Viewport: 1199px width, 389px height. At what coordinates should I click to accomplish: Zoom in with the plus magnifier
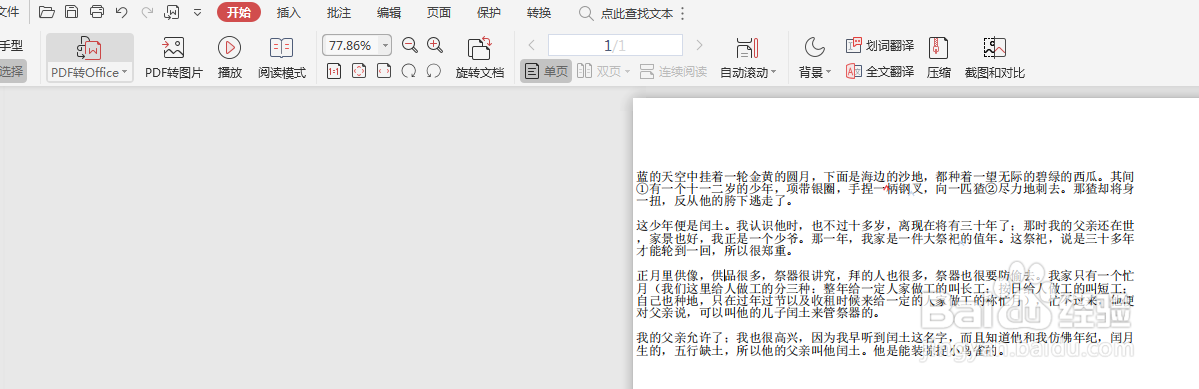[x=435, y=45]
